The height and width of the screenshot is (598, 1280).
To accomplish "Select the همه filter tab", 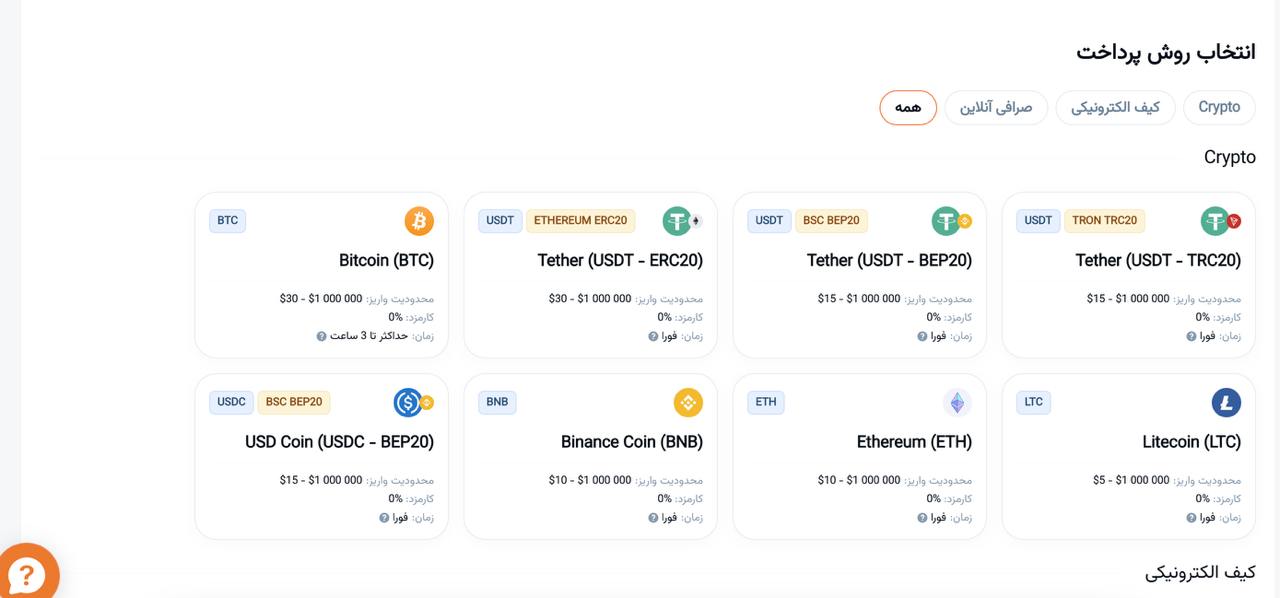I will coord(908,108).
